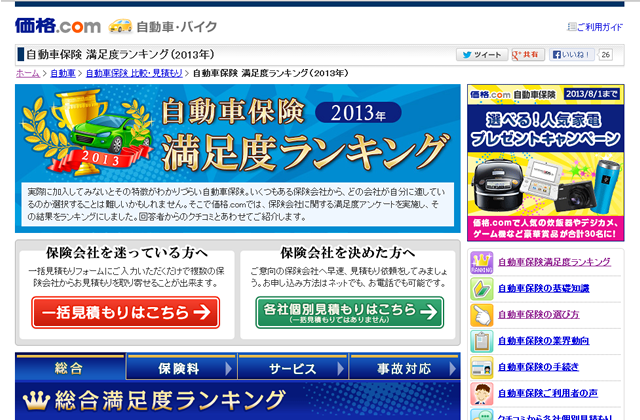Click the person face icon for ご利用者の声
This screenshot has width=640, height=420.
(x=481, y=394)
